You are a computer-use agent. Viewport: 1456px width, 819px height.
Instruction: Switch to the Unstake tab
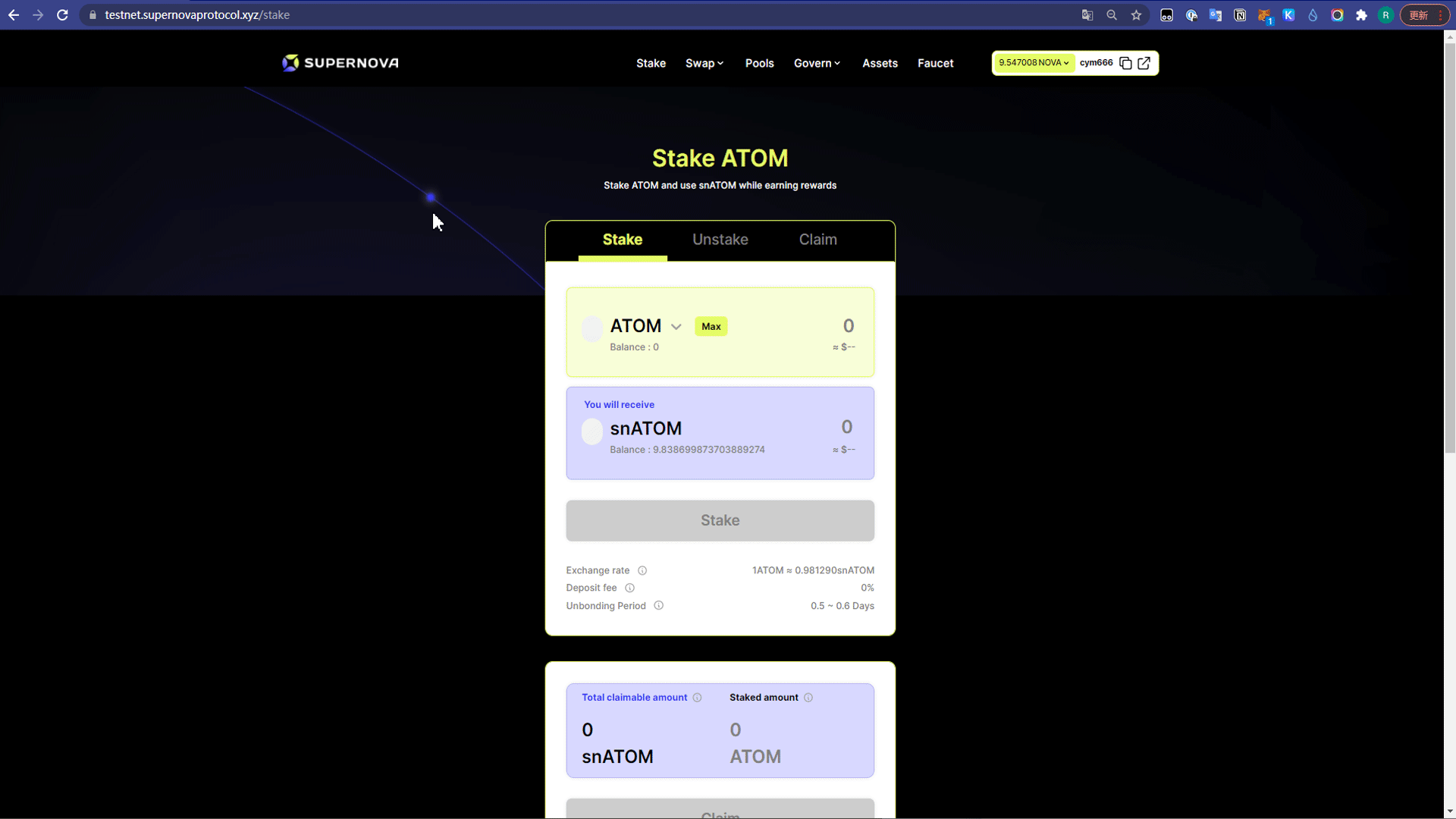(x=720, y=240)
